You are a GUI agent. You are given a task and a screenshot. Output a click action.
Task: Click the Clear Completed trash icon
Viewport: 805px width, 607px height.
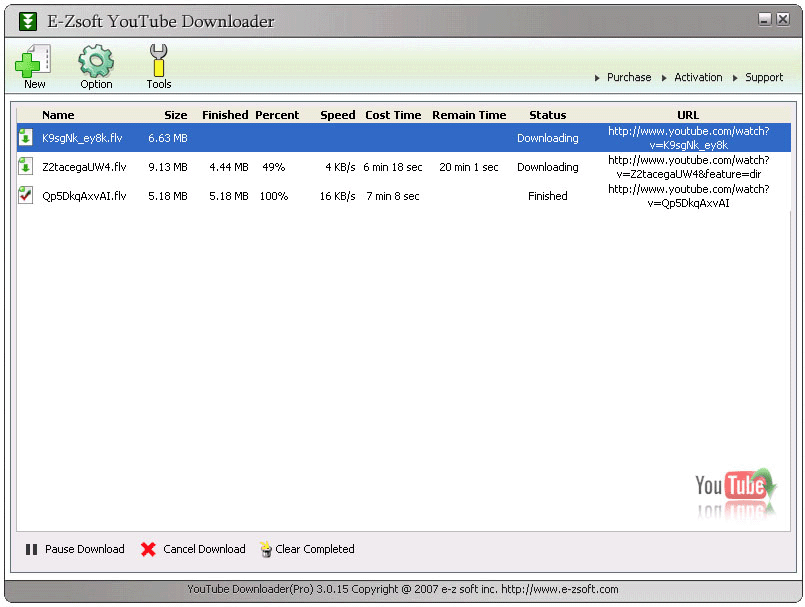266,549
